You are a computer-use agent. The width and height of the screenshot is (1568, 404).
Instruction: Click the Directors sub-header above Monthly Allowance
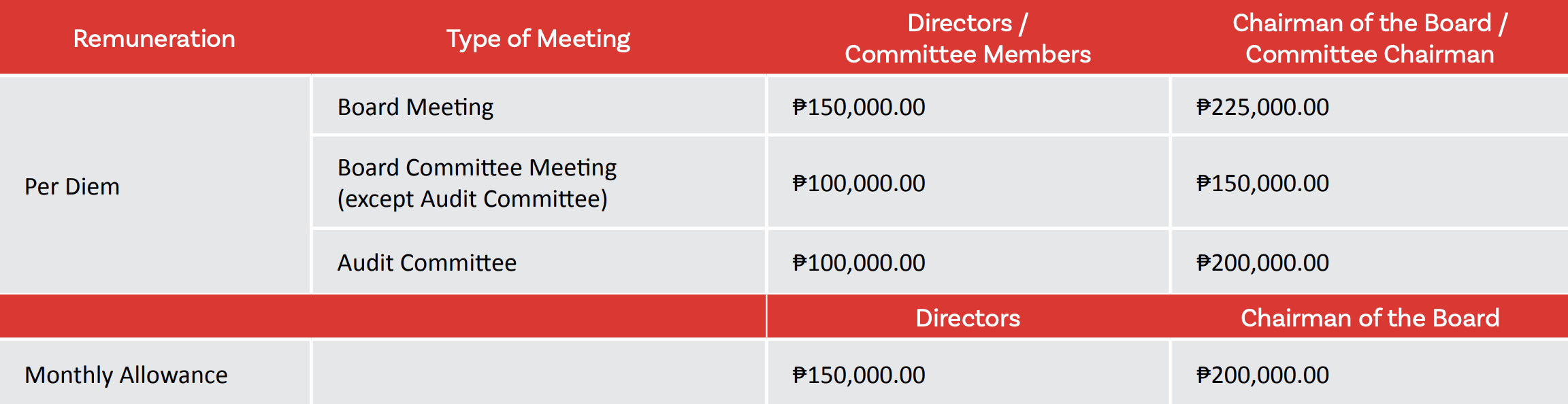tap(967, 318)
